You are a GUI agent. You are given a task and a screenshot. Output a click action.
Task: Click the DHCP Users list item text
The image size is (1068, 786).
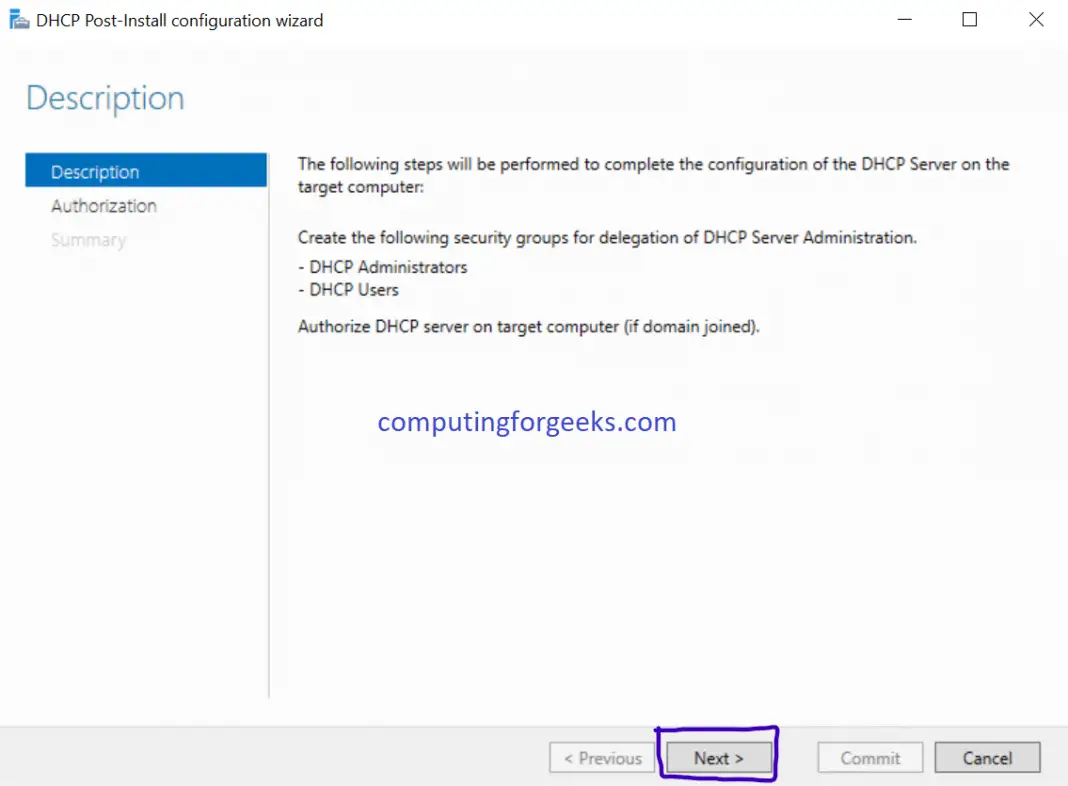point(348,291)
